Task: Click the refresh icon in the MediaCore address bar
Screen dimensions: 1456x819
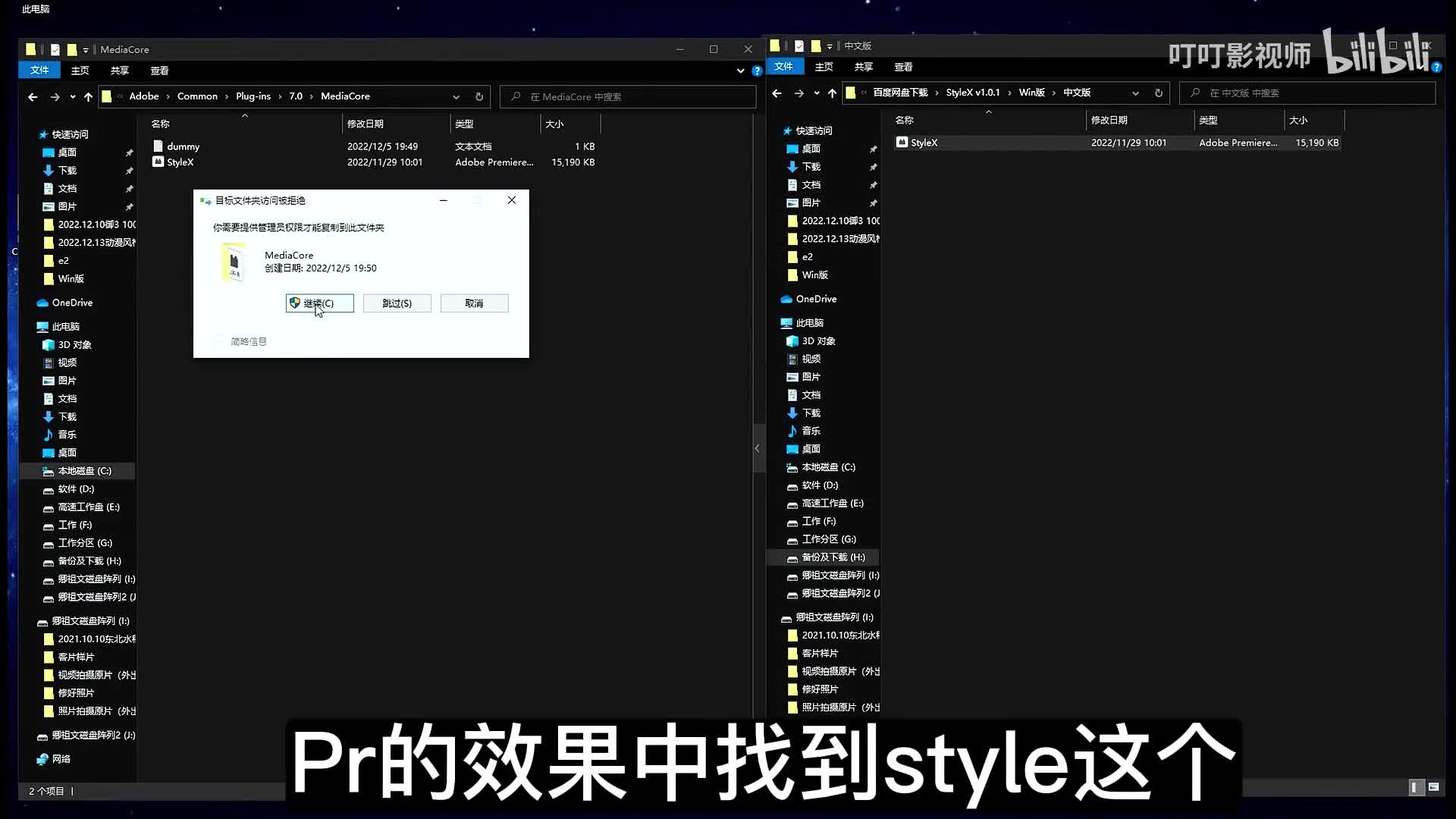Action: (x=479, y=96)
